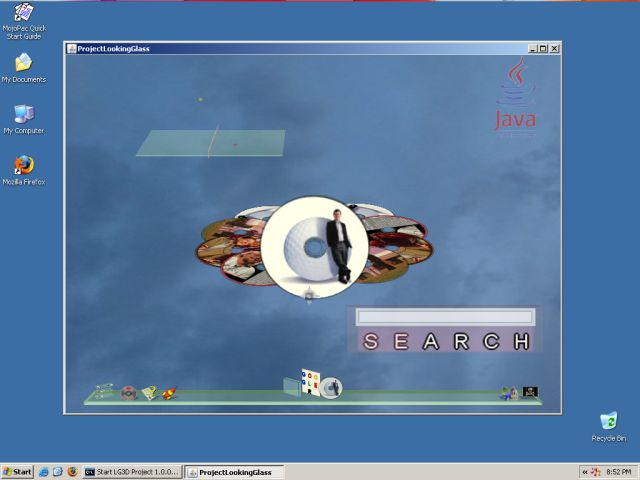The width and height of the screenshot is (640, 480).
Task: Click the red system tray notification icon
Action: (596, 472)
